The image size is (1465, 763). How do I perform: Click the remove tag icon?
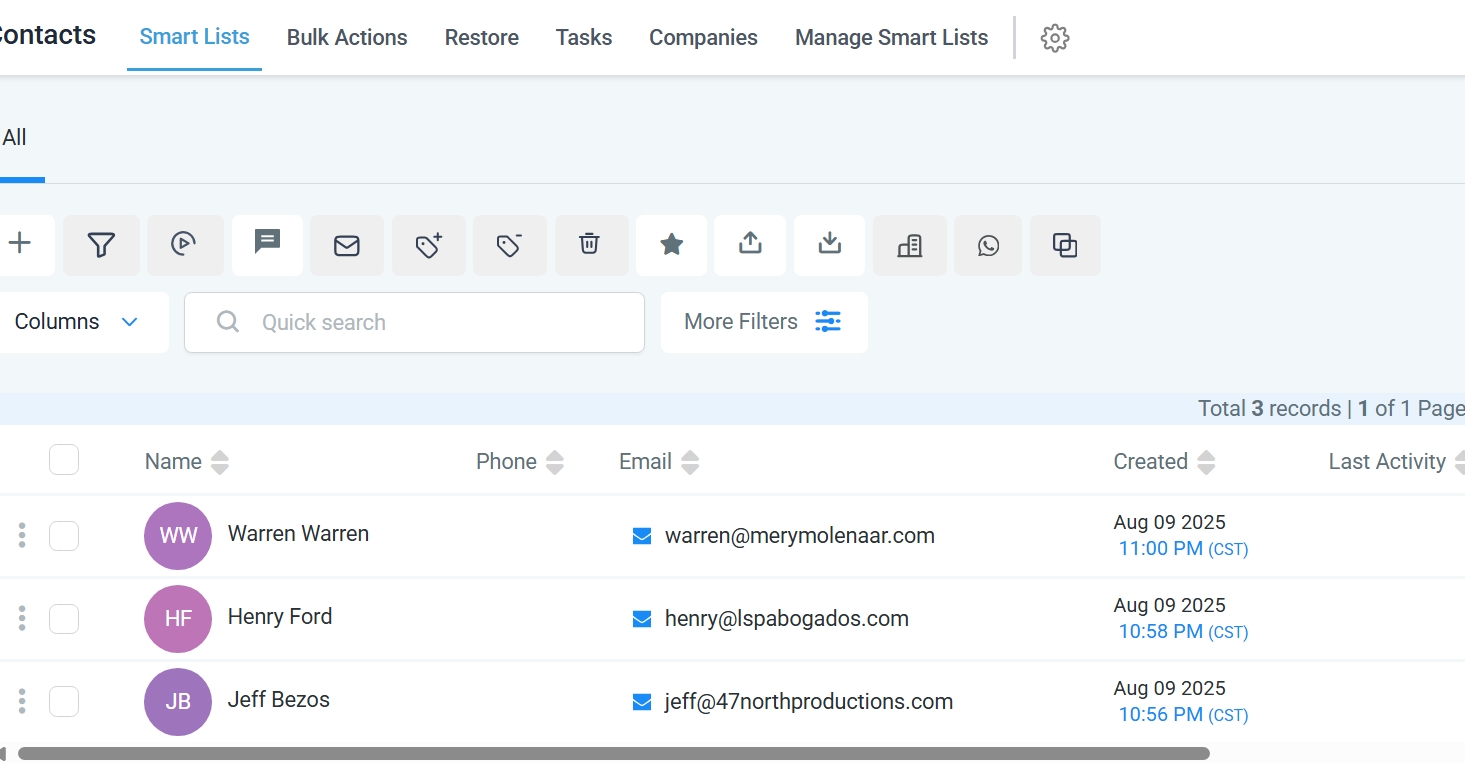[x=510, y=245]
